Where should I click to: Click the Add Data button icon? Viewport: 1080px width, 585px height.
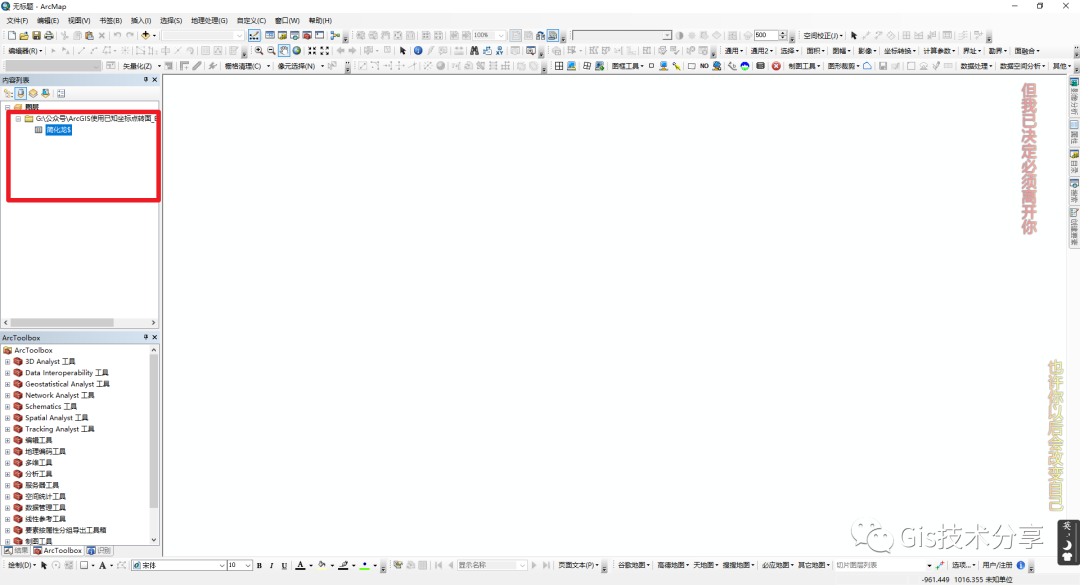pos(146,36)
